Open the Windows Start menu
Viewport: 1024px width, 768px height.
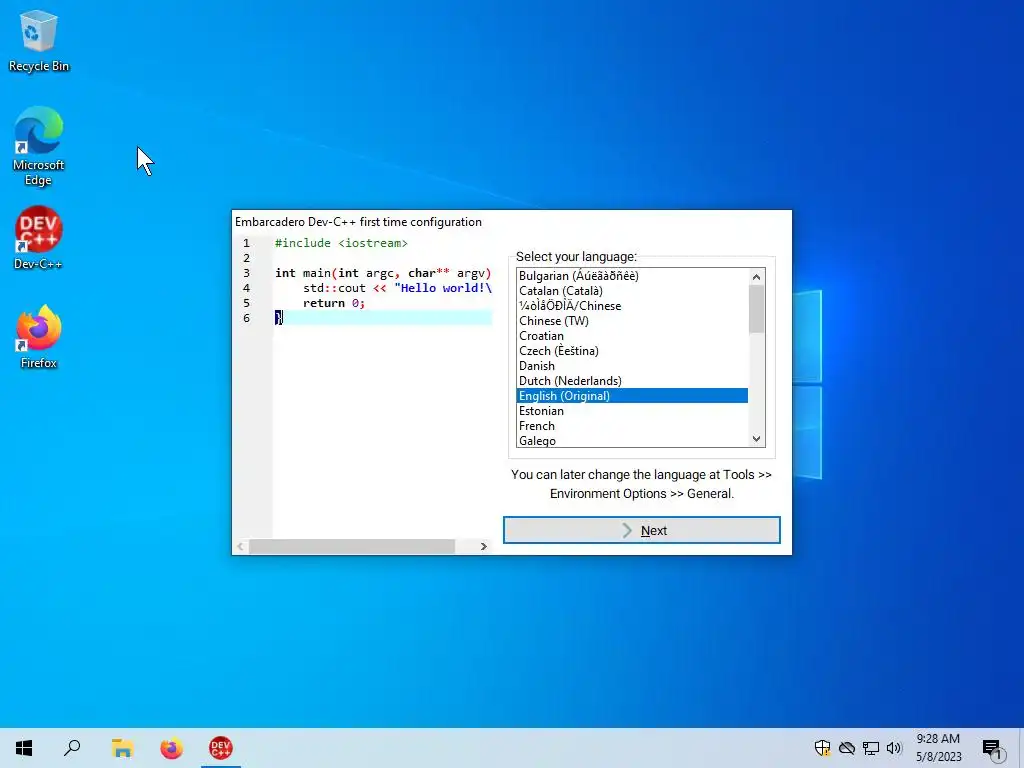(24, 748)
